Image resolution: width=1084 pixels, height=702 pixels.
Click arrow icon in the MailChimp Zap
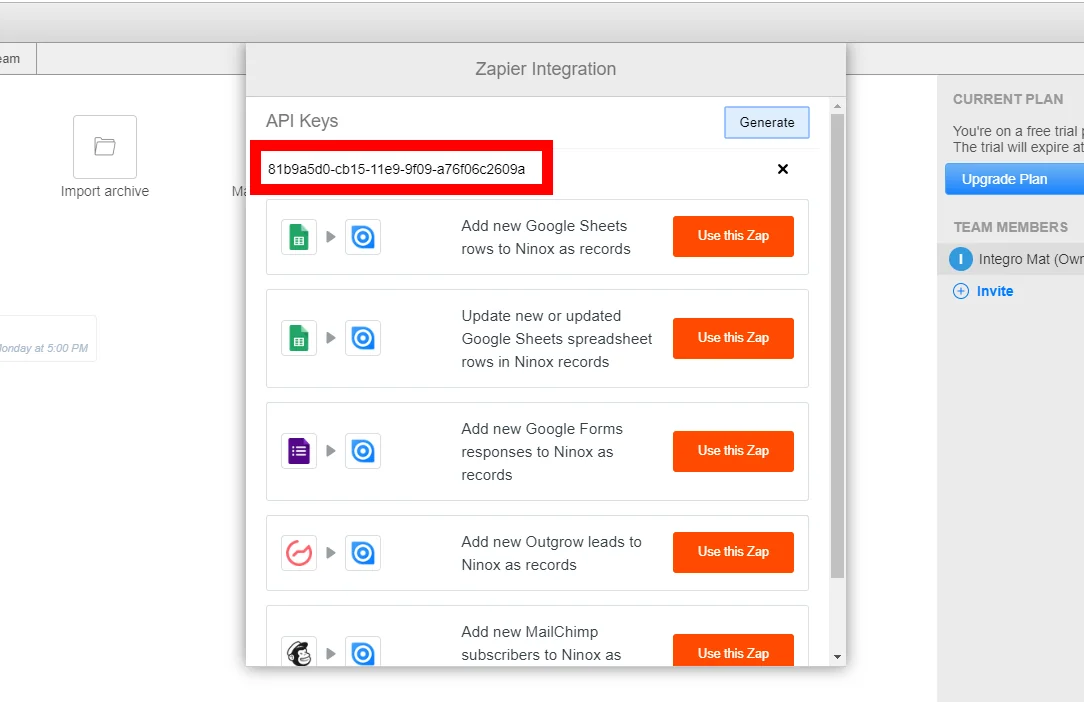pos(330,654)
